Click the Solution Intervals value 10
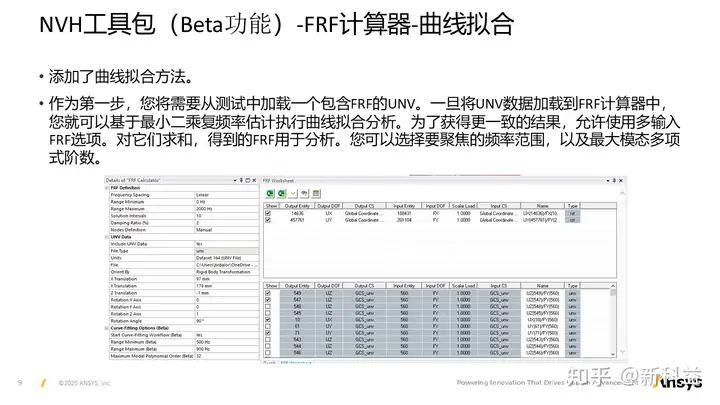 coord(227,216)
